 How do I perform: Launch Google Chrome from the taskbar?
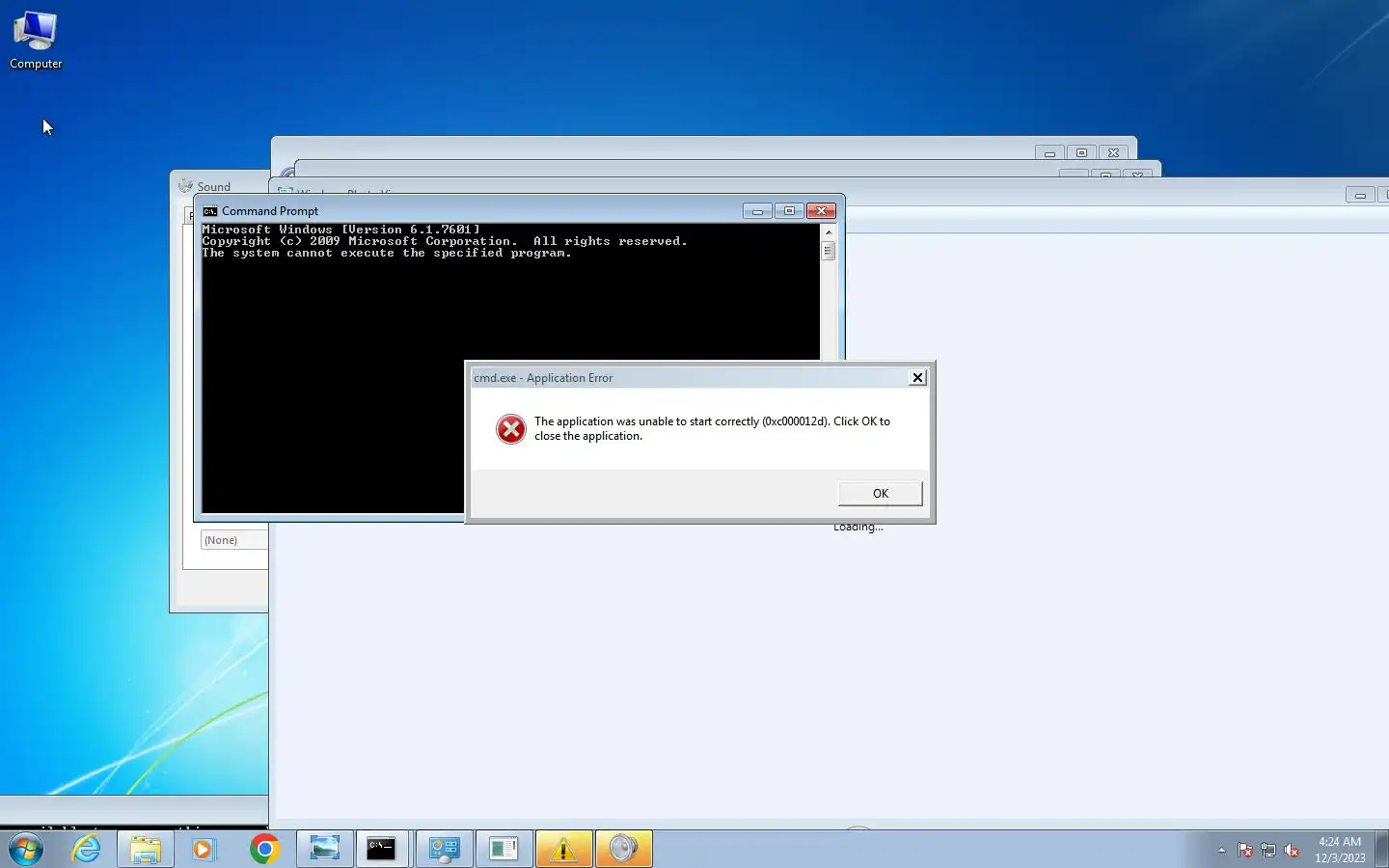point(263,849)
